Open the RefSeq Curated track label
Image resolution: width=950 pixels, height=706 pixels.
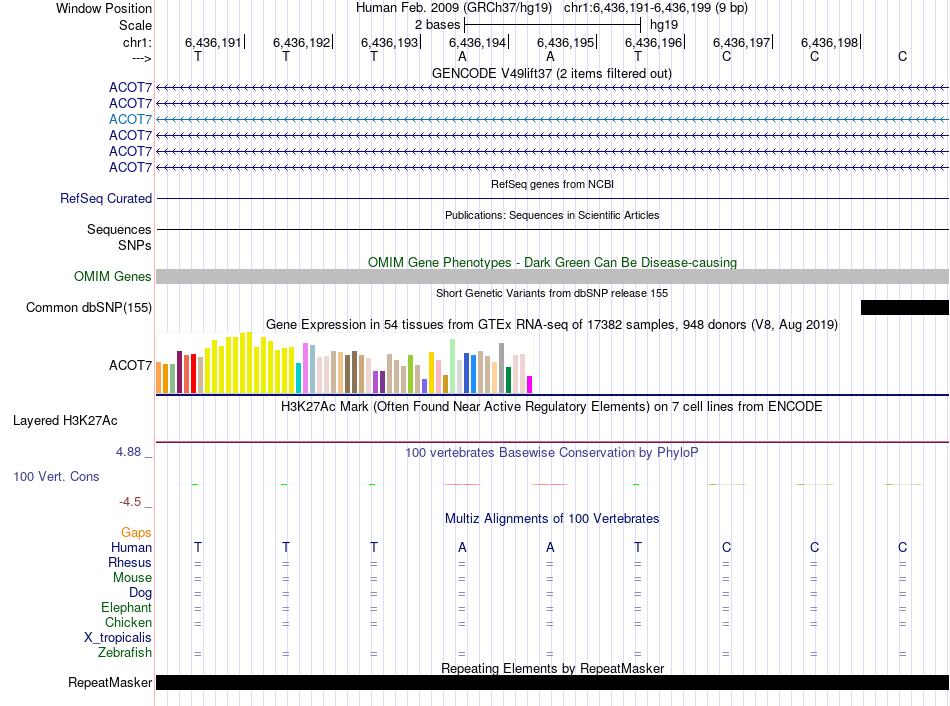(106, 199)
